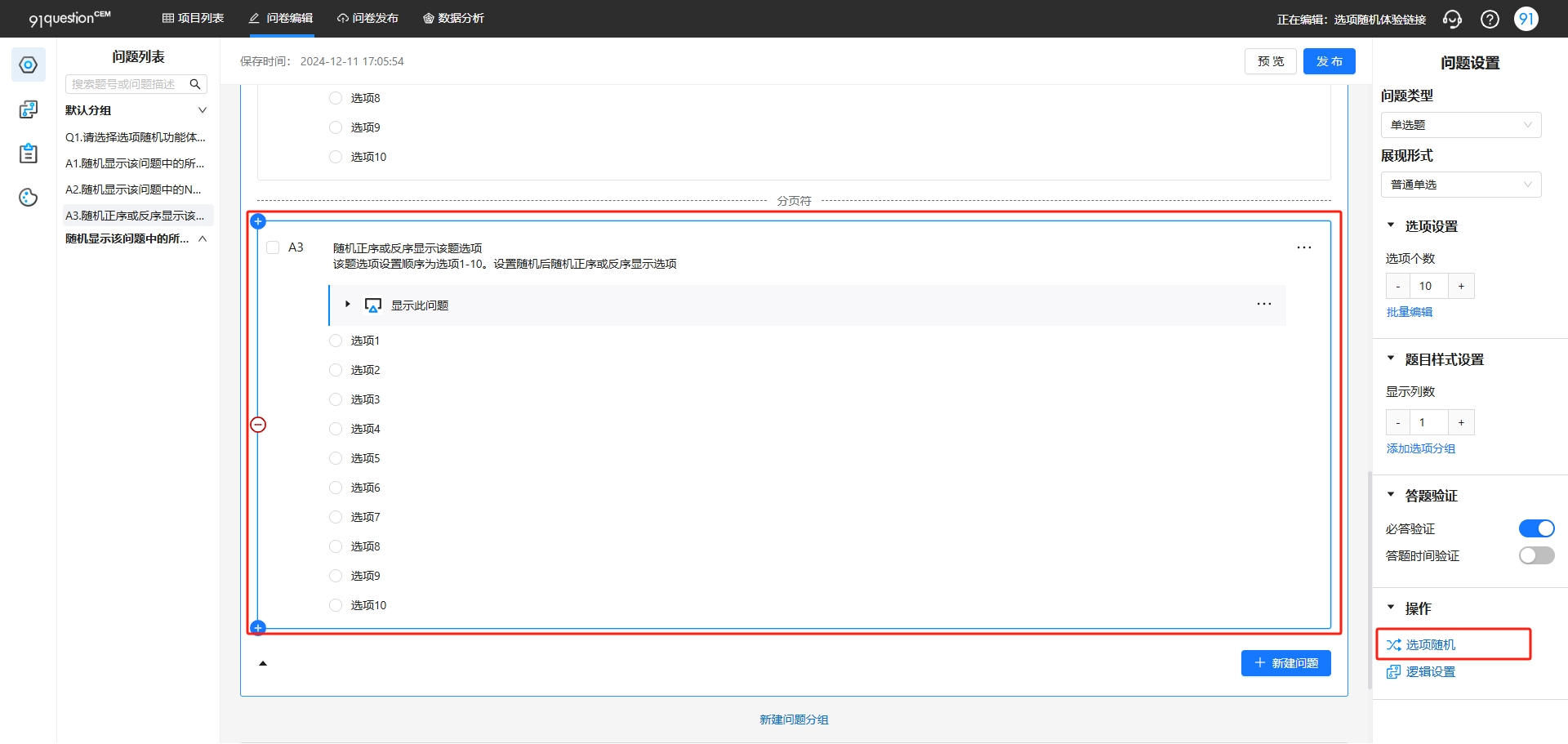Image resolution: width=1568 pixels, height=744 pixels.
Task: Switch to the 问卷发布 tab
Action: (x=367, y=18)
